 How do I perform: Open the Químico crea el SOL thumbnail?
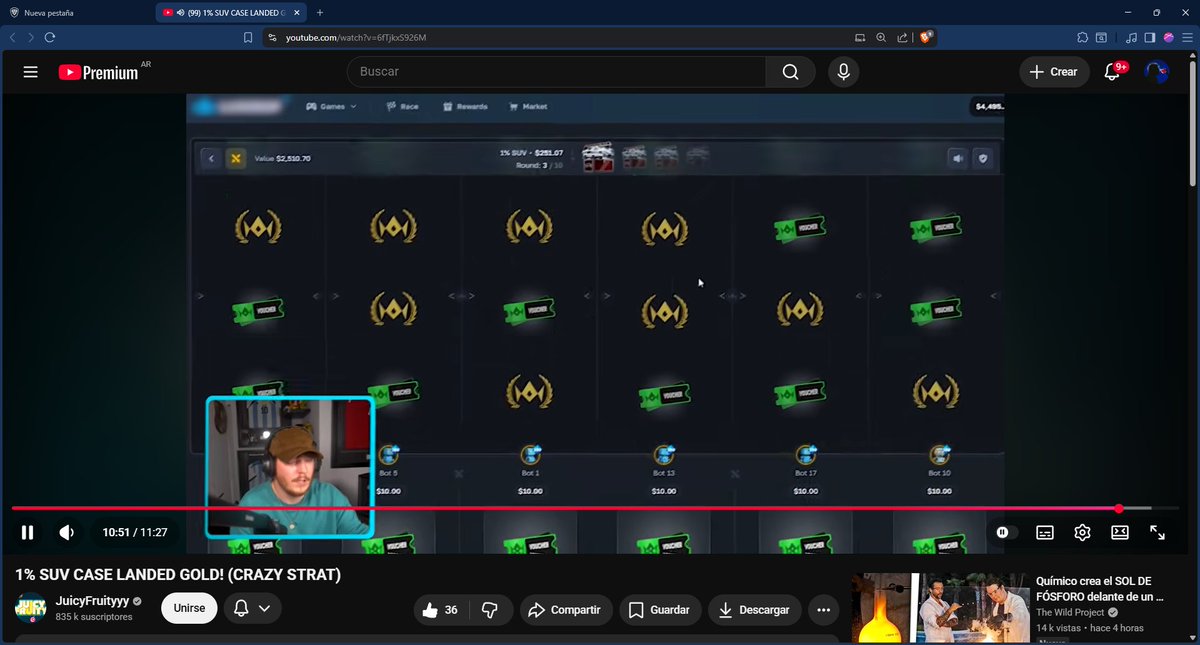click(x=940, y=608)
